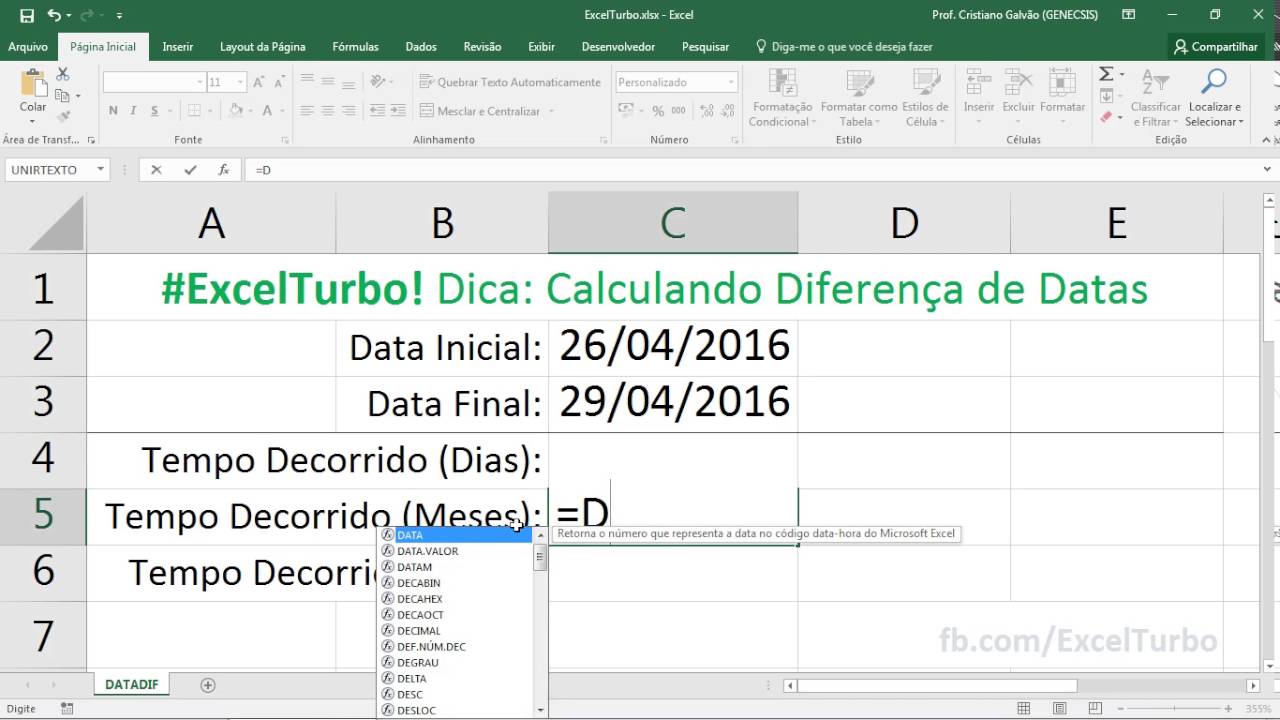Select the DATADIF sheet tab
Image resolution: width=1280 pixels, height=720 pixels.
[131, 685]
